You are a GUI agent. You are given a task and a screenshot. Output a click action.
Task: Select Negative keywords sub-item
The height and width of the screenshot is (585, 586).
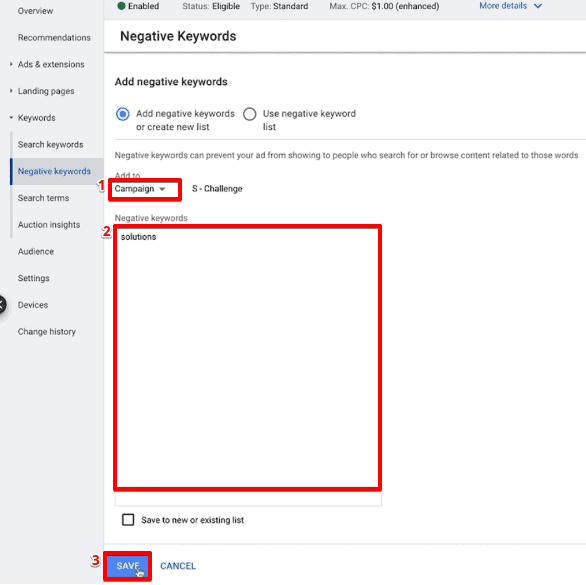pyautogui.click(x=54, y=171)
